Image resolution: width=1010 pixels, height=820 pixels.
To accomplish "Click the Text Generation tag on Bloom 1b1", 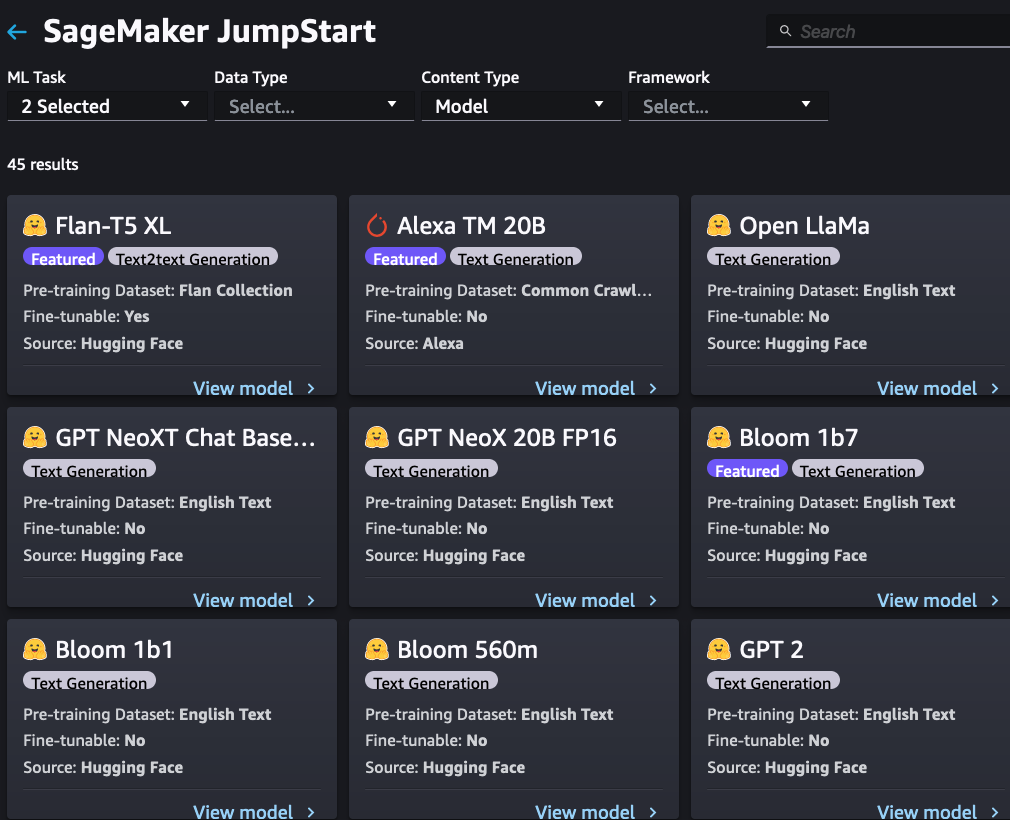I will (90, 681).
